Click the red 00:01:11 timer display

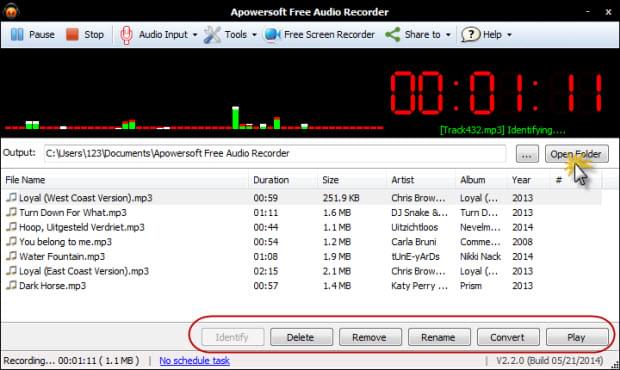coord(496,93)
